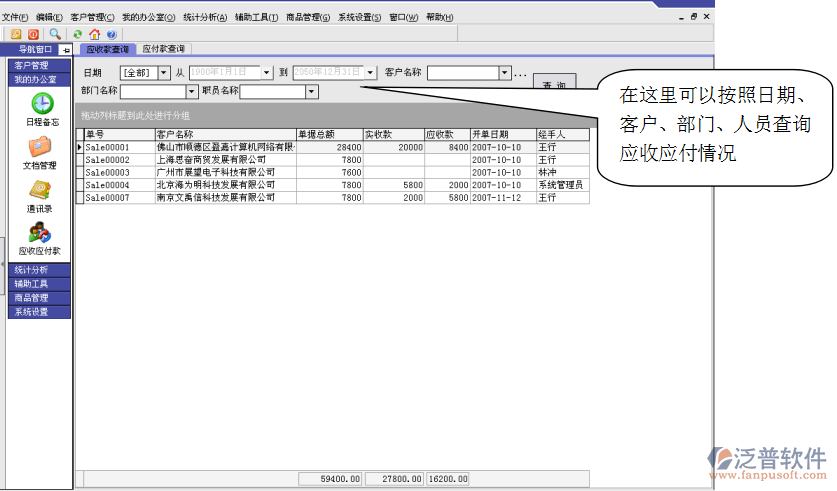Sort by the 开单日期 column header
Image resolution: width=837 pixels, height=491 pixels.
tap(503, 134)
